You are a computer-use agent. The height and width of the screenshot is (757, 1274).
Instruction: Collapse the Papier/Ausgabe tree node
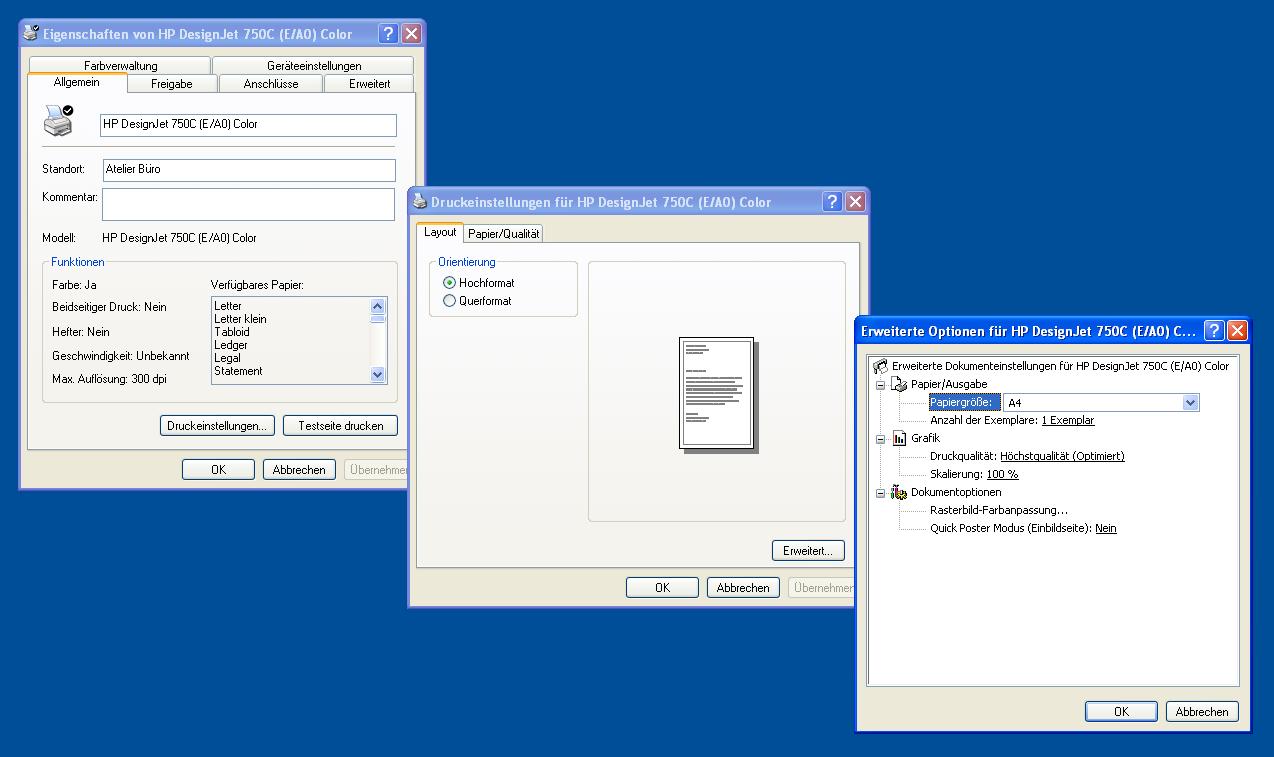881,385
